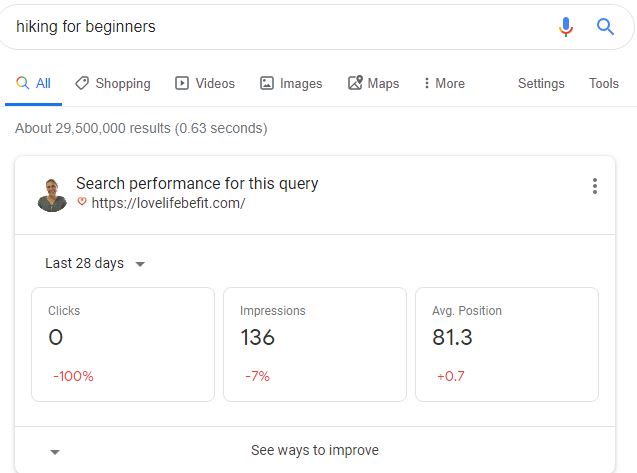
Task: Switch to the Videos tab
Action: 205,83
